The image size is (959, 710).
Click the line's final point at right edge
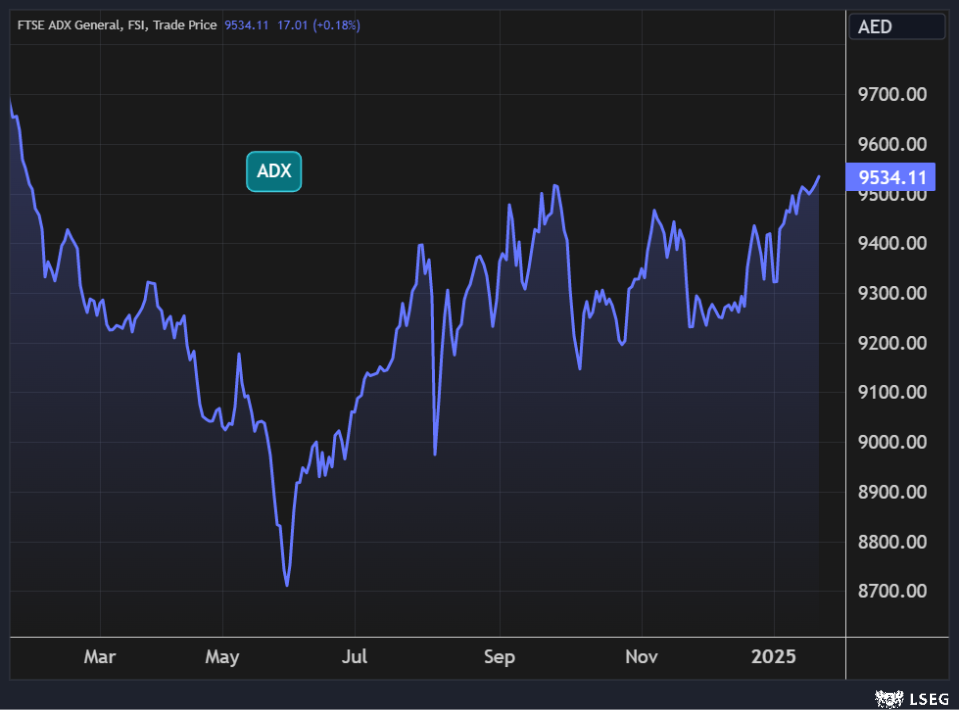coord(819,177)
